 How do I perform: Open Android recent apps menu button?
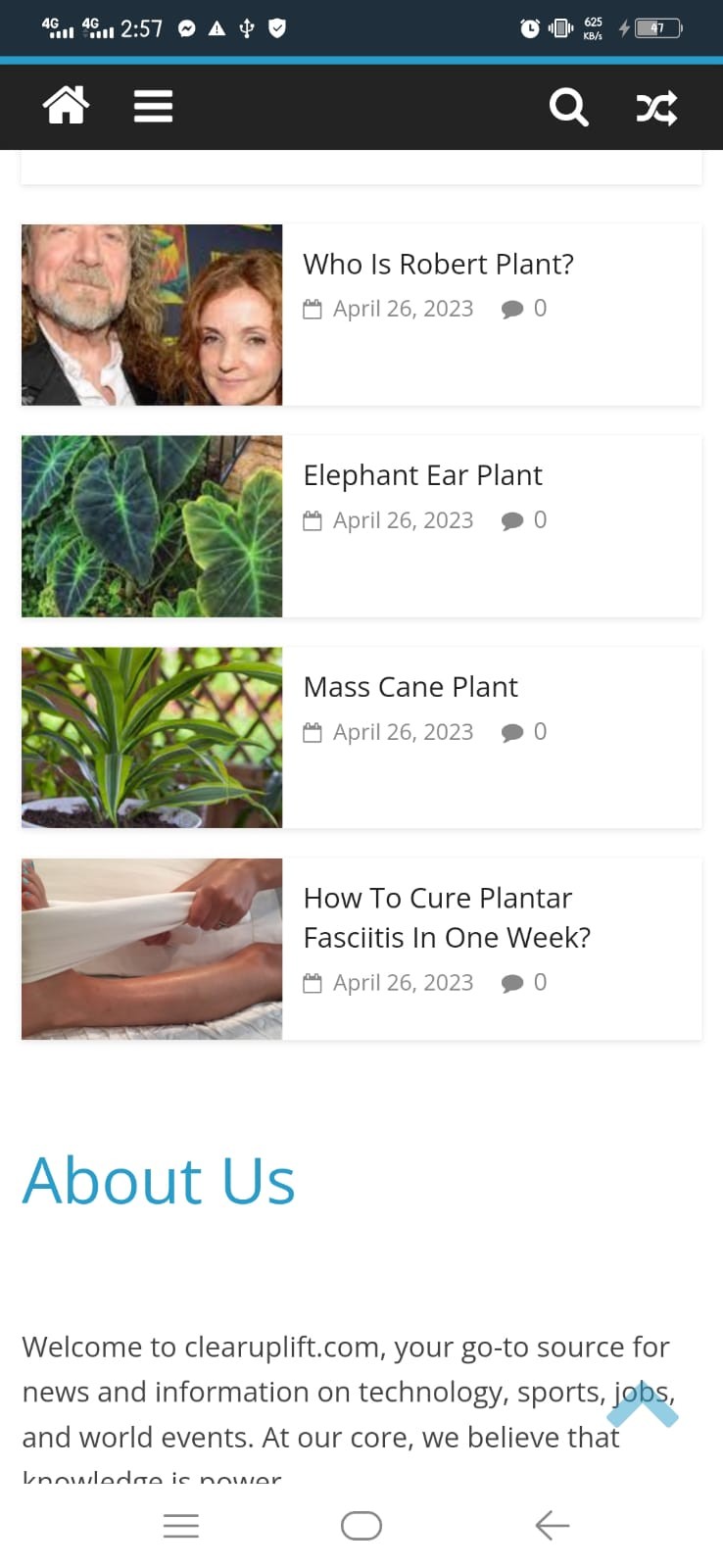(x=181, y=1525)
